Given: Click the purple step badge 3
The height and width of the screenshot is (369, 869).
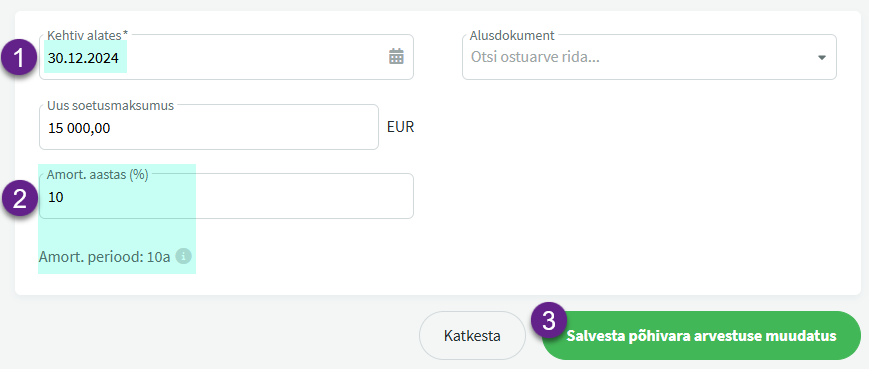Looking at the screenshot, I should [549, 322].
